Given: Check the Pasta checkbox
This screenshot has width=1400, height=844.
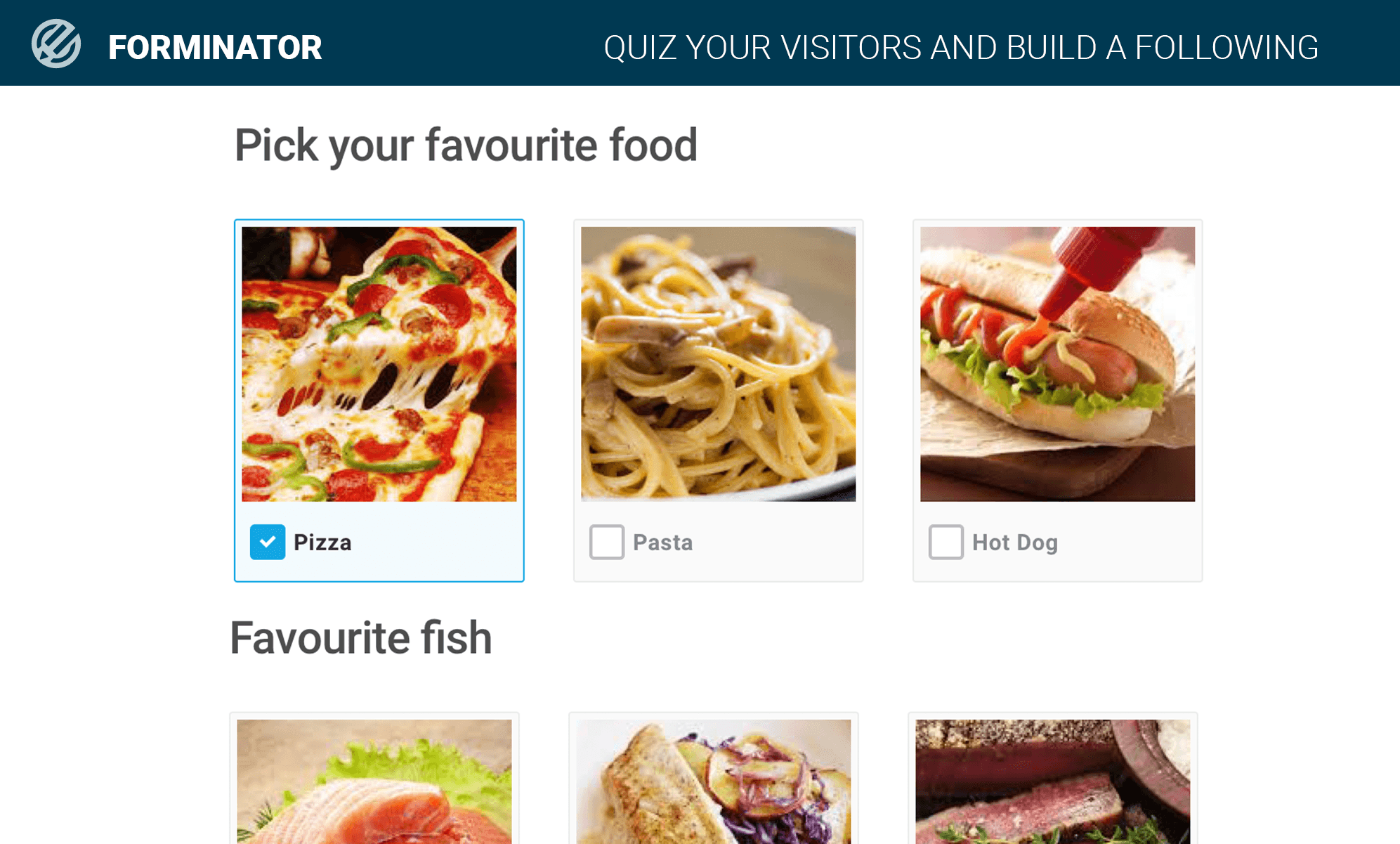Looking at the screenshot, I should point(607,542).
